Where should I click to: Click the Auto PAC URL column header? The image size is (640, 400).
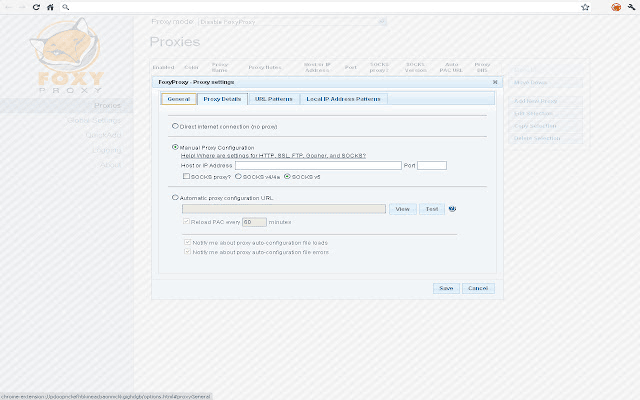click(x=451, y=67)
